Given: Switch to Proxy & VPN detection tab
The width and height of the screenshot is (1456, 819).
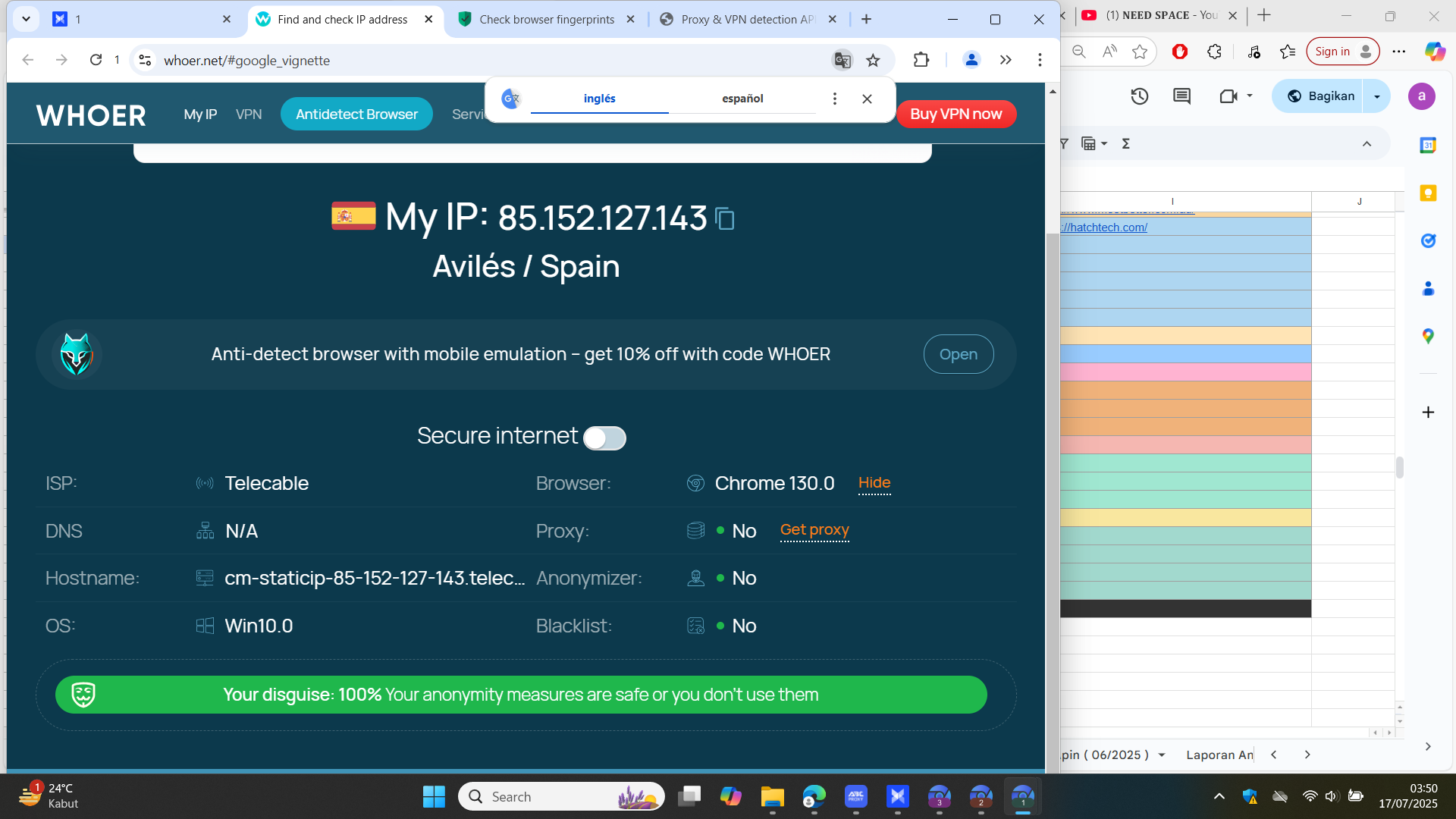Looking at the screenshot, I should coord(748,20).
